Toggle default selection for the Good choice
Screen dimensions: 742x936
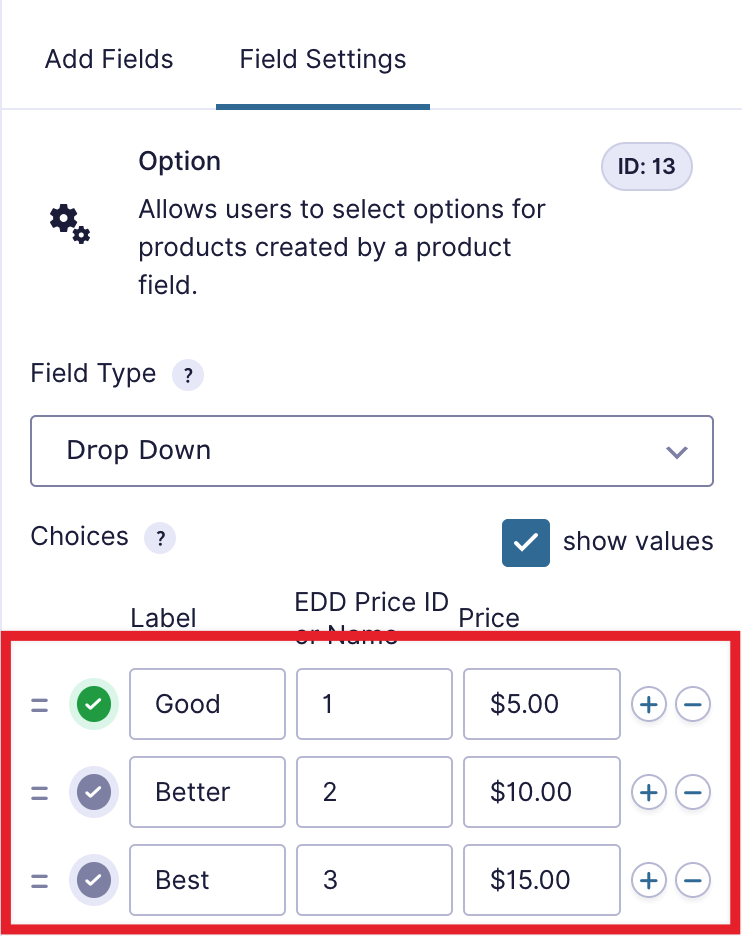click(x=94, y=705)
